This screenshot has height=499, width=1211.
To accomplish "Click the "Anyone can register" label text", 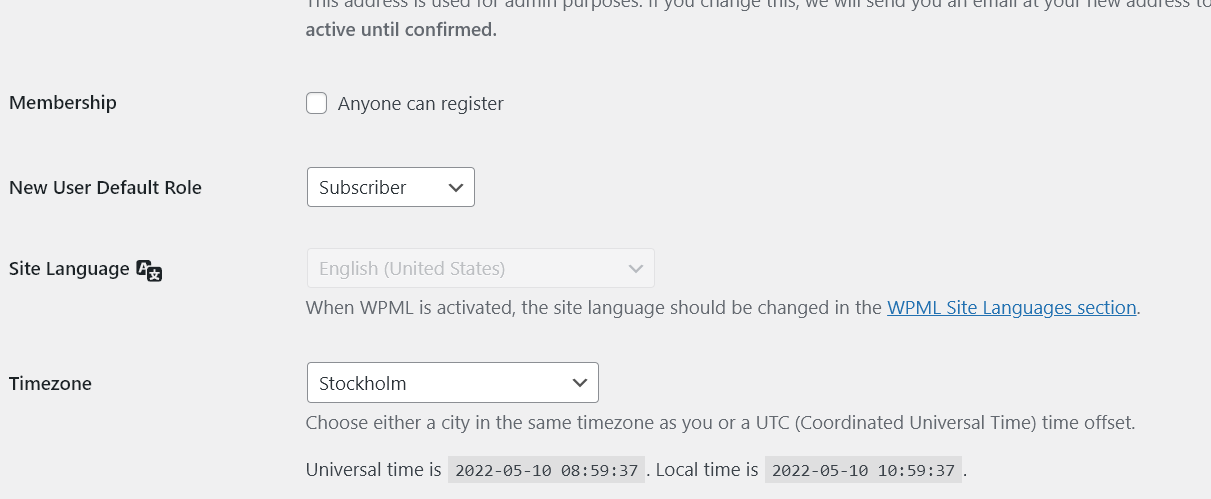I will 420,104.
